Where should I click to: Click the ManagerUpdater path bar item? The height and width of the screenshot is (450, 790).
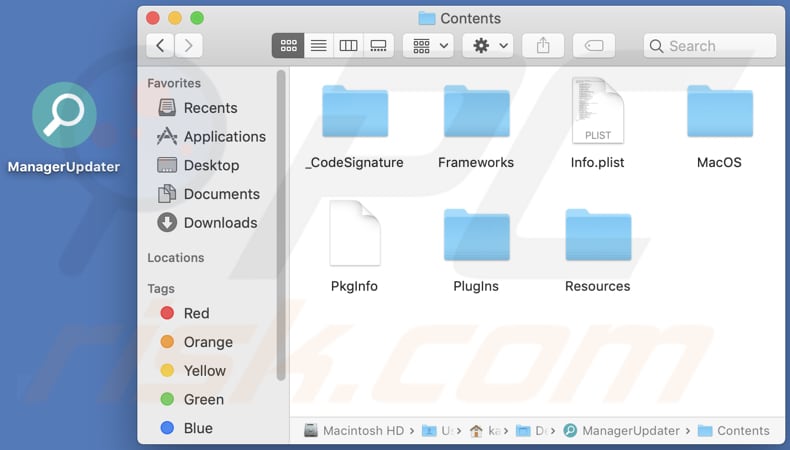point(622,431)
